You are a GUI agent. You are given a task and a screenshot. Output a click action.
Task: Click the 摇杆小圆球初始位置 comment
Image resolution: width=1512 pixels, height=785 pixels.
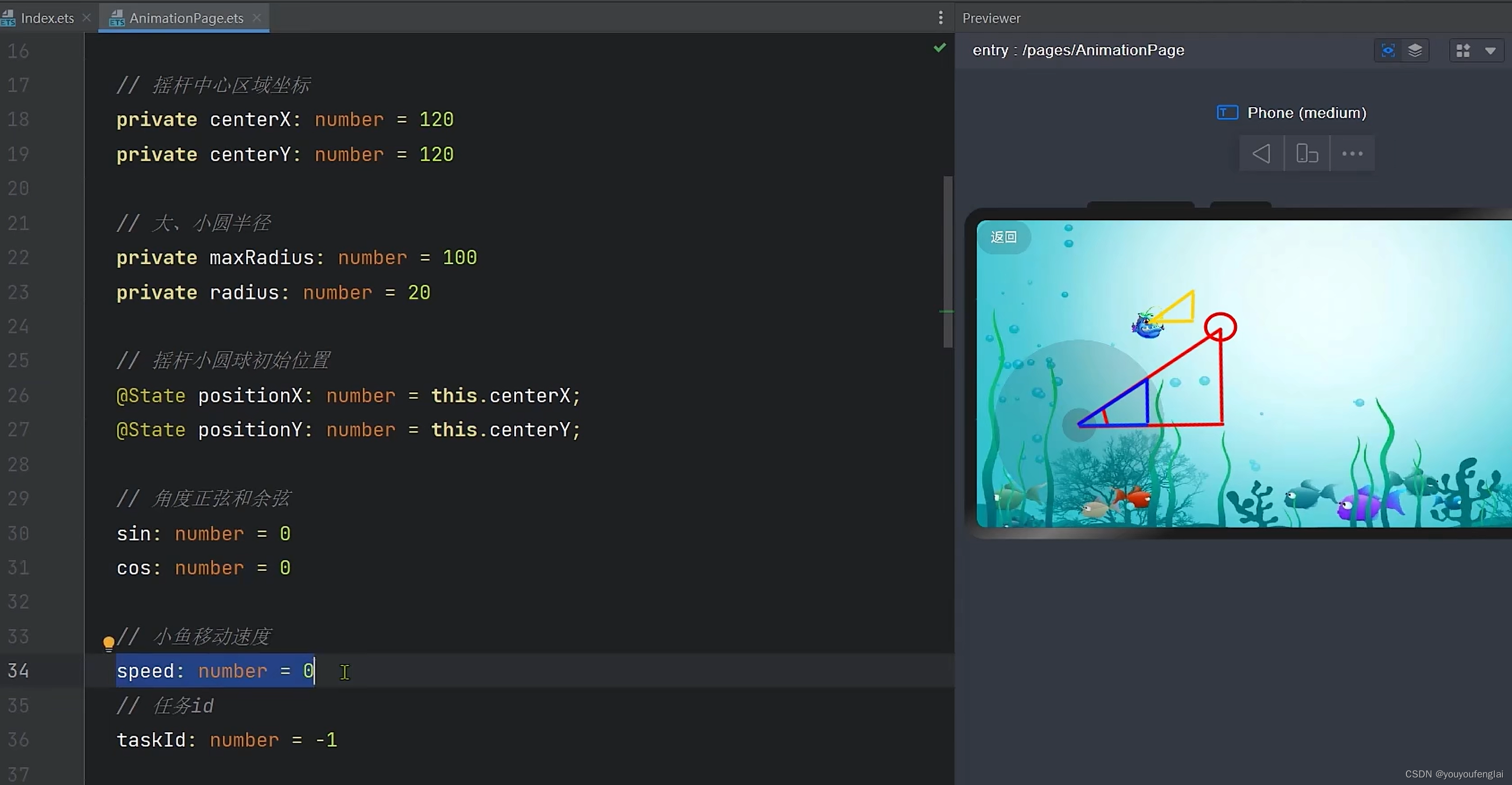pos(223,360)
